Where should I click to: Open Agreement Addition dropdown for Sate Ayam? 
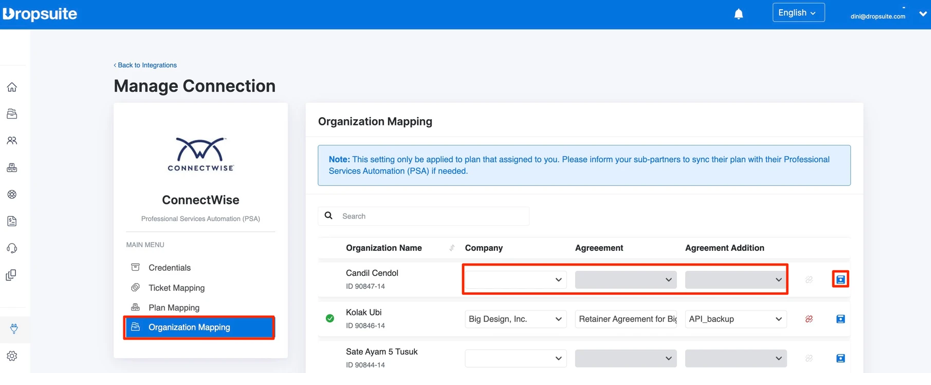[x=736, y=358]
